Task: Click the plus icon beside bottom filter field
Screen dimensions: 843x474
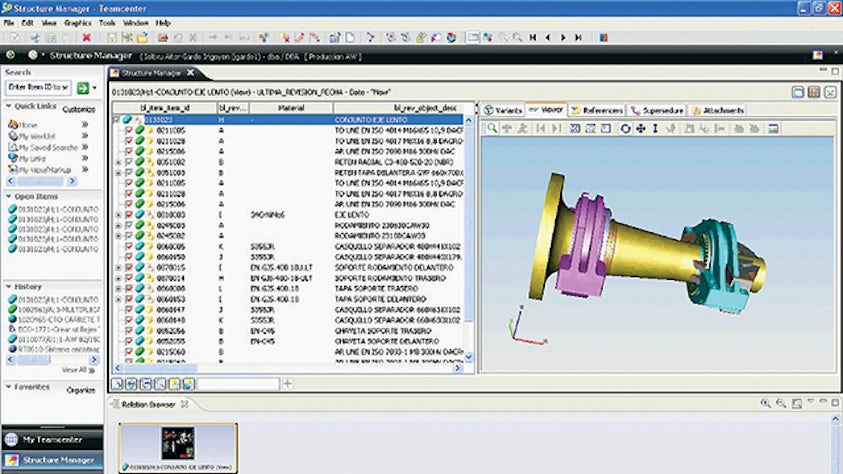Action: 288,384
